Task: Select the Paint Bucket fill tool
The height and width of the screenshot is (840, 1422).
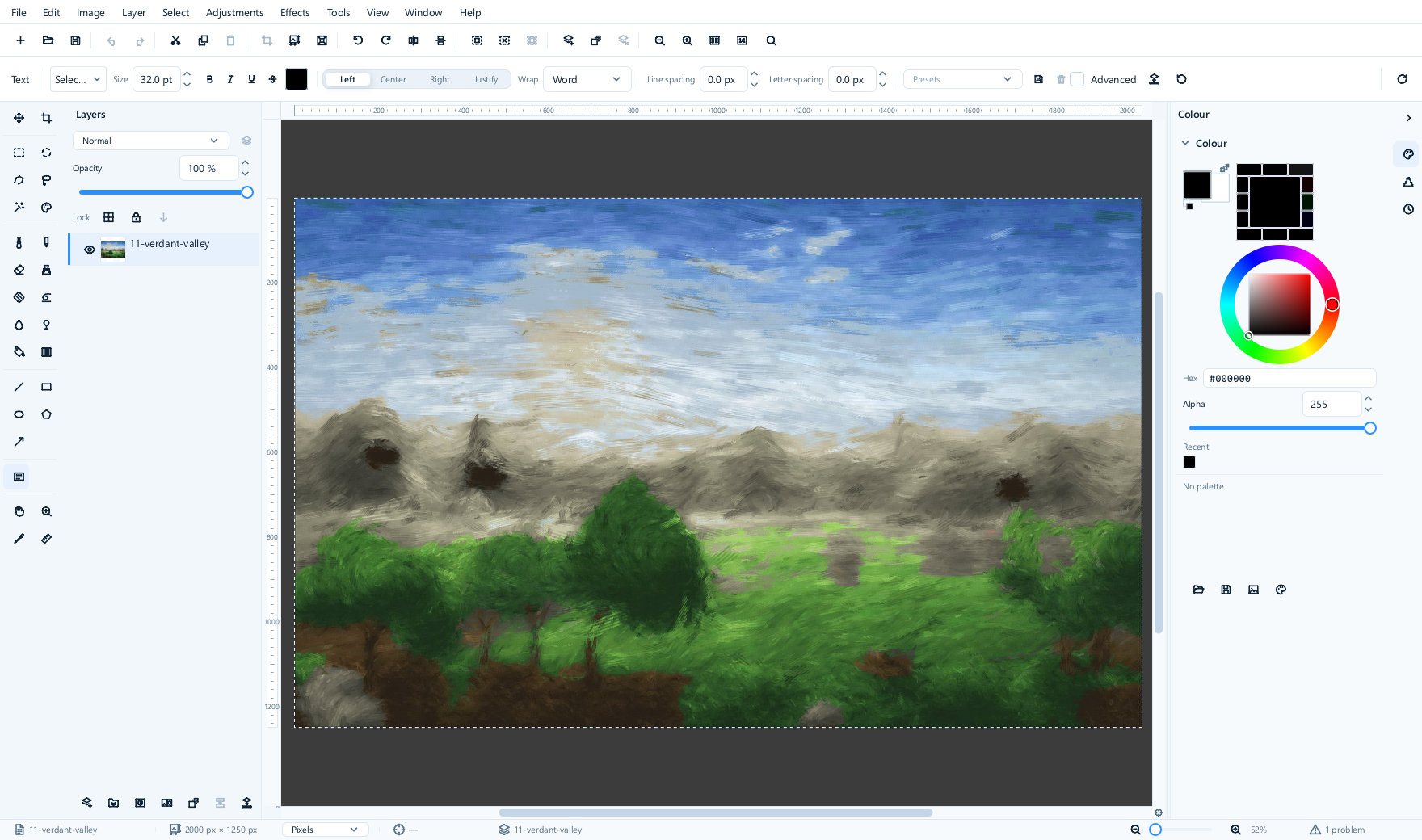Action: [x=19, y=352]
